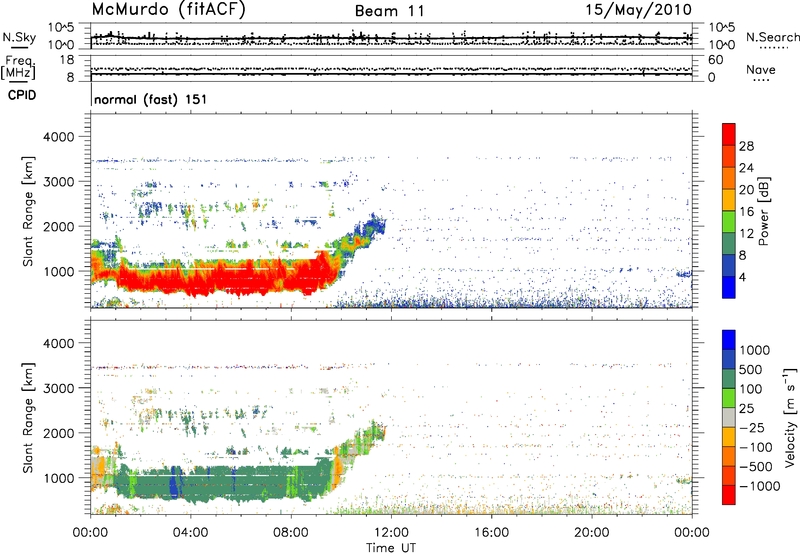Viewport: 800px width, 554px height.
Task: Click the Nave legend label
Action: point(761,70)
